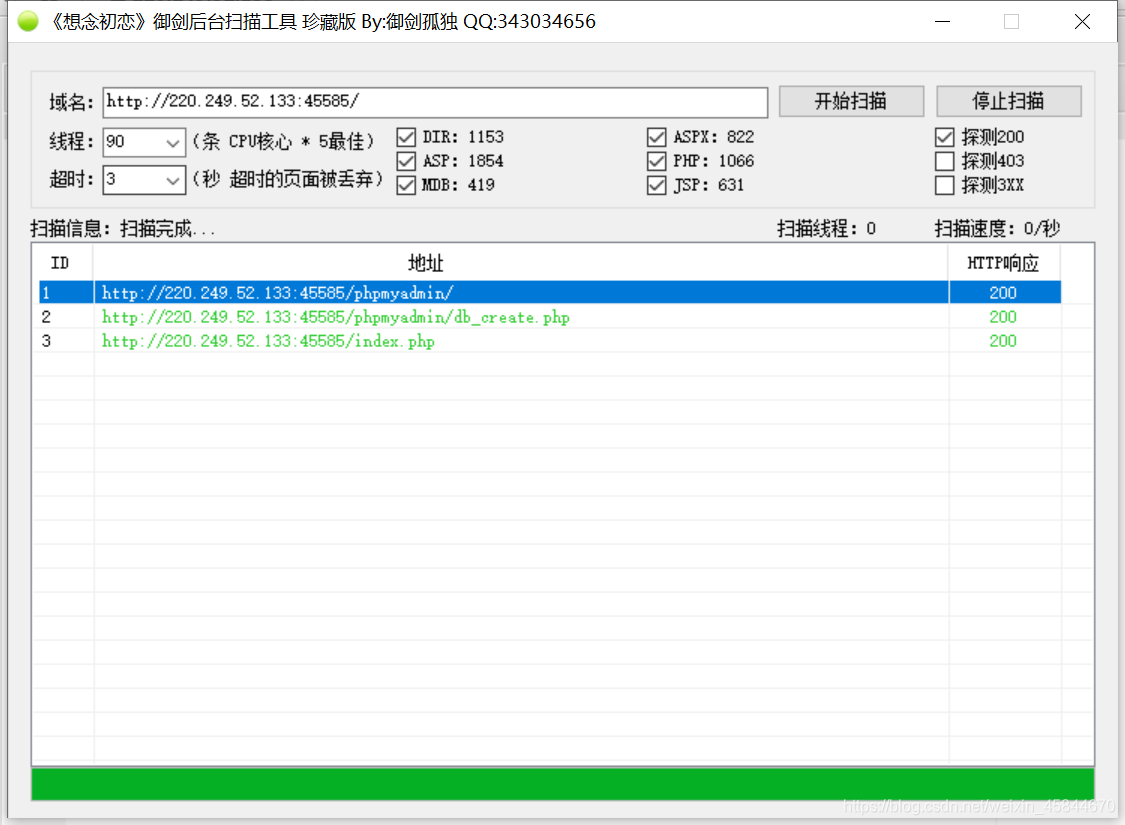Uncheck the PHP dictionary checkbox
This screenshot has height=825, width=1125.
[x=657, y=161]
